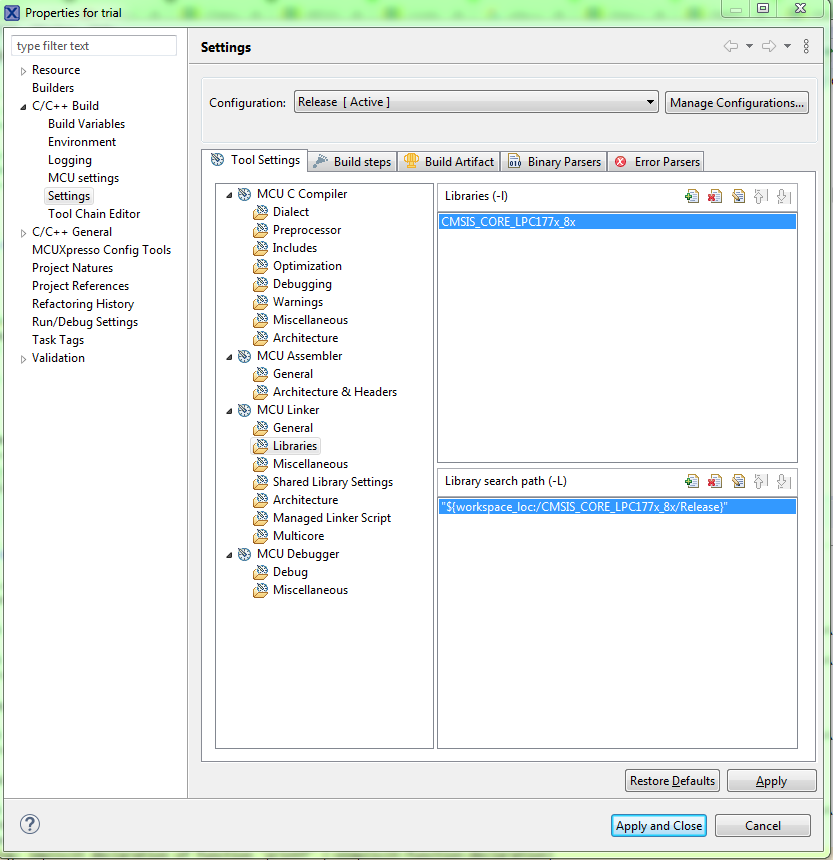The width and height of the screenshot is (833, 860).
Task: Click the MCU Linker tool icon
Action: (x=244, y=410)
